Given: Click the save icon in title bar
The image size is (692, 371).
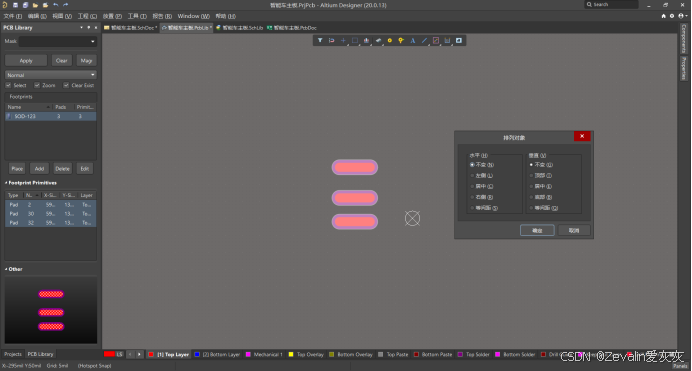Looking at the screenshot, I should point(15,5).
